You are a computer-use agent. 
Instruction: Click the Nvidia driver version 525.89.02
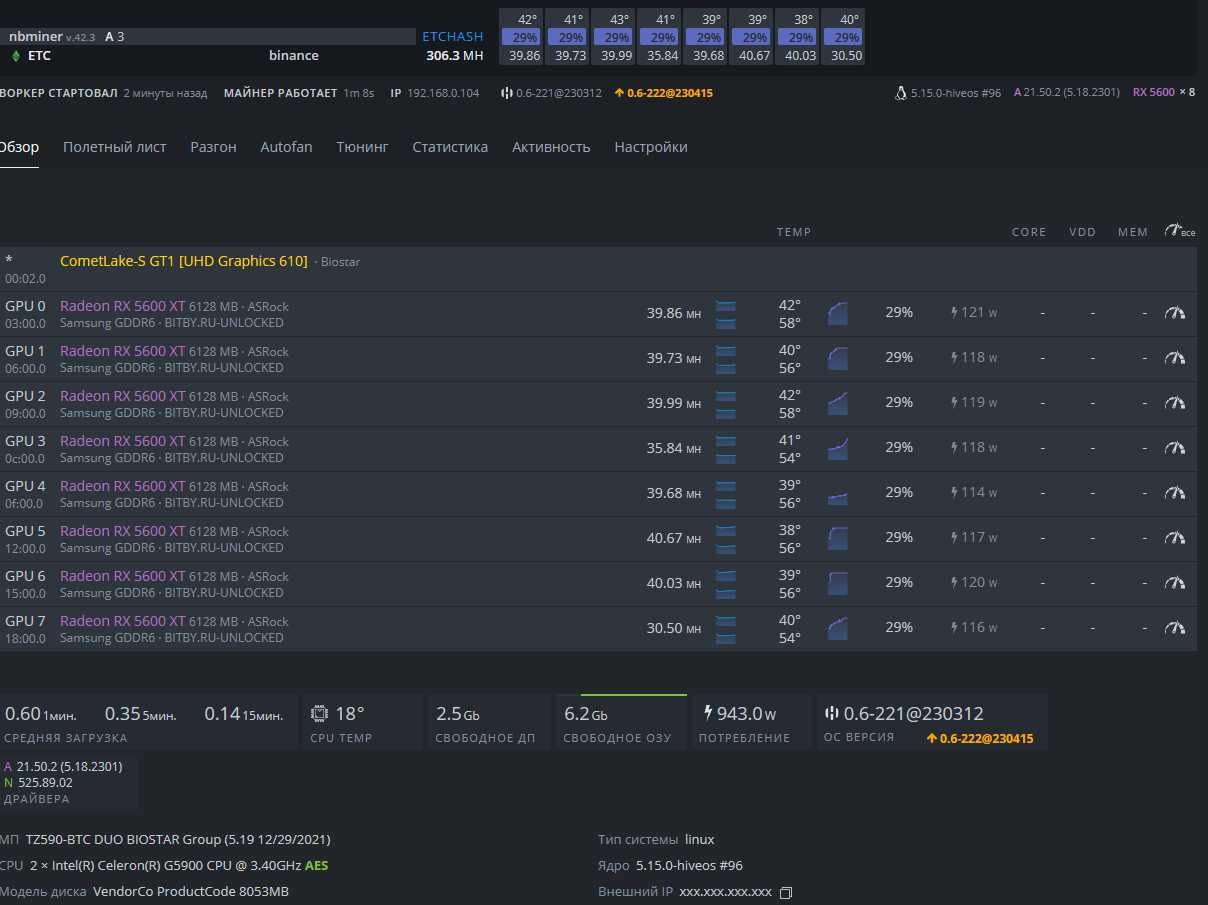[x=45, y=782]
